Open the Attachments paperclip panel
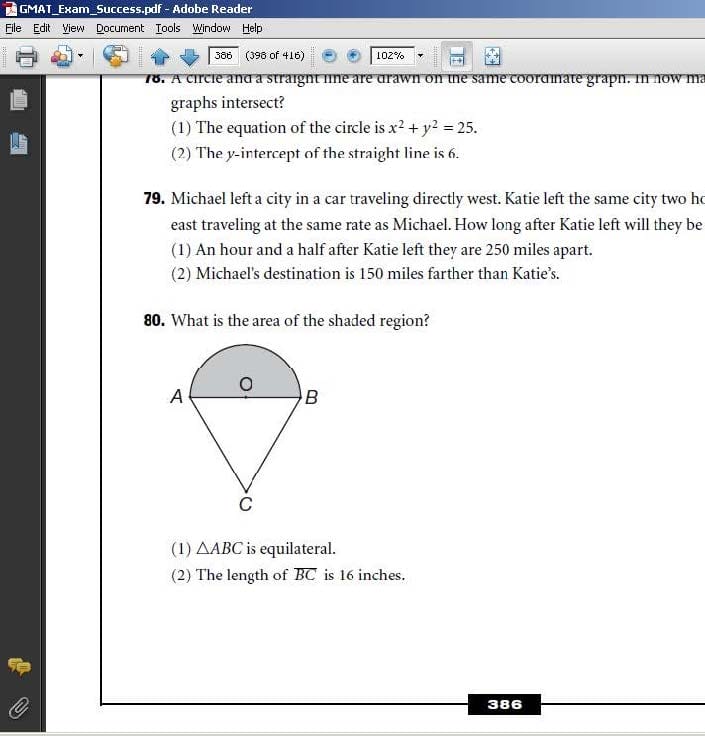Viewport: 705px width, 736px height. [19, 708]
